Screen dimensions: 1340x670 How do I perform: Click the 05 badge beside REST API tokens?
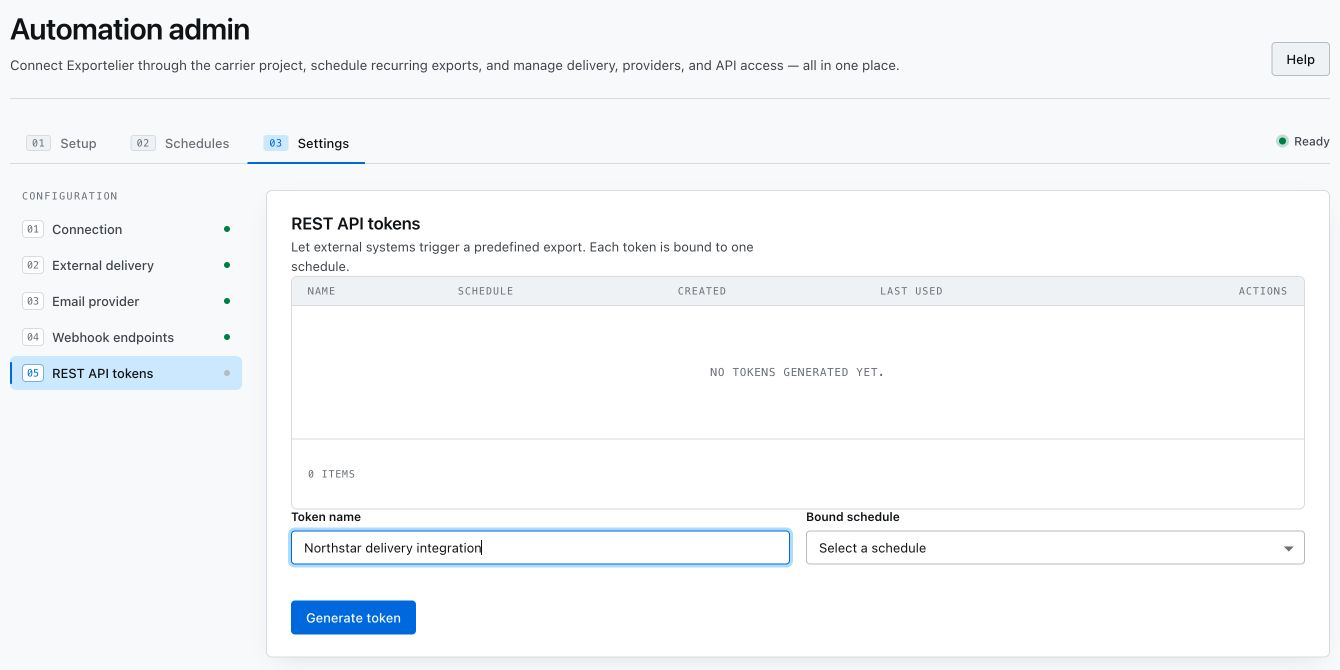pyautogui.click(x=33, y=373)
